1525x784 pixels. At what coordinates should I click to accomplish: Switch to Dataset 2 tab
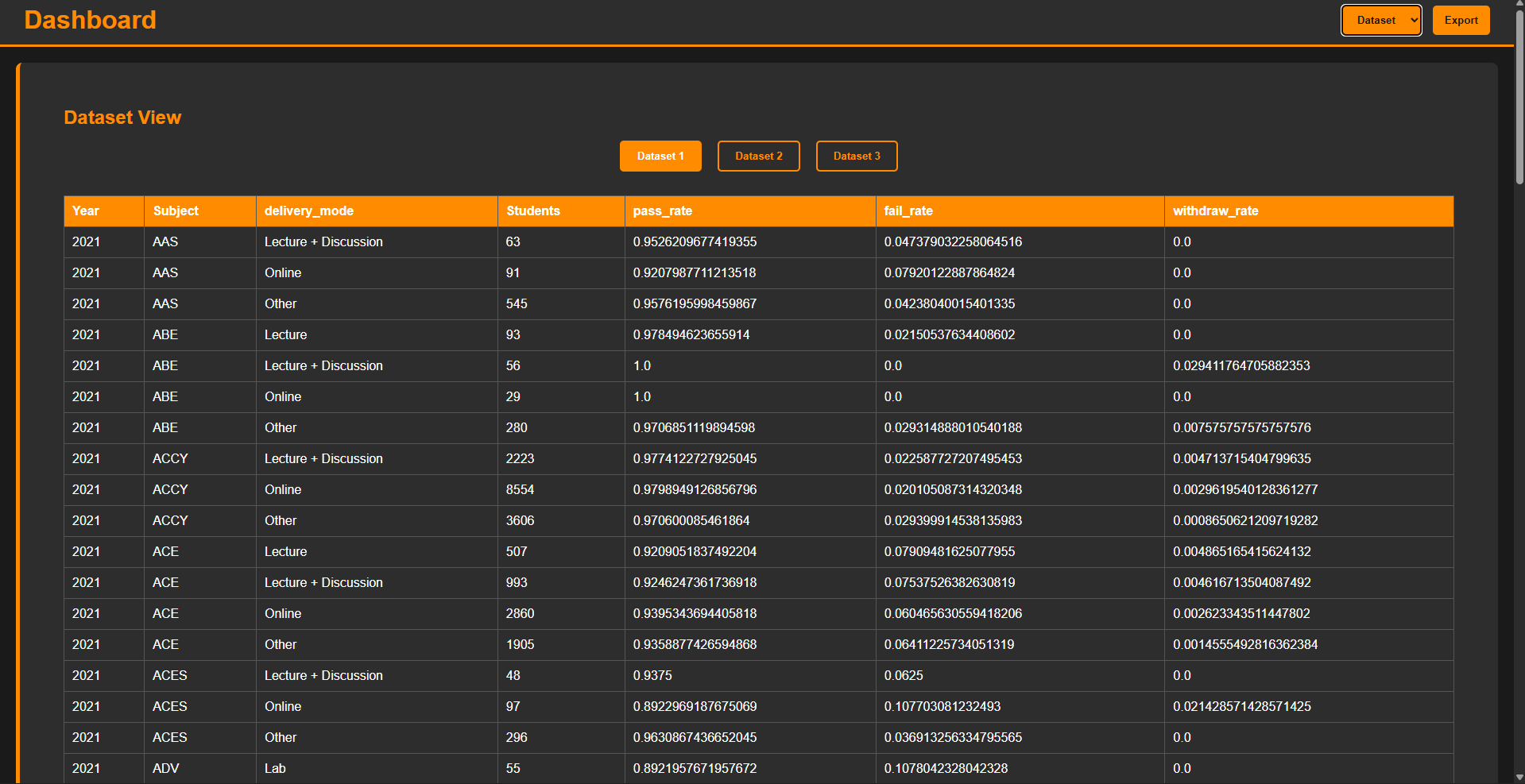tap(758, 156)
